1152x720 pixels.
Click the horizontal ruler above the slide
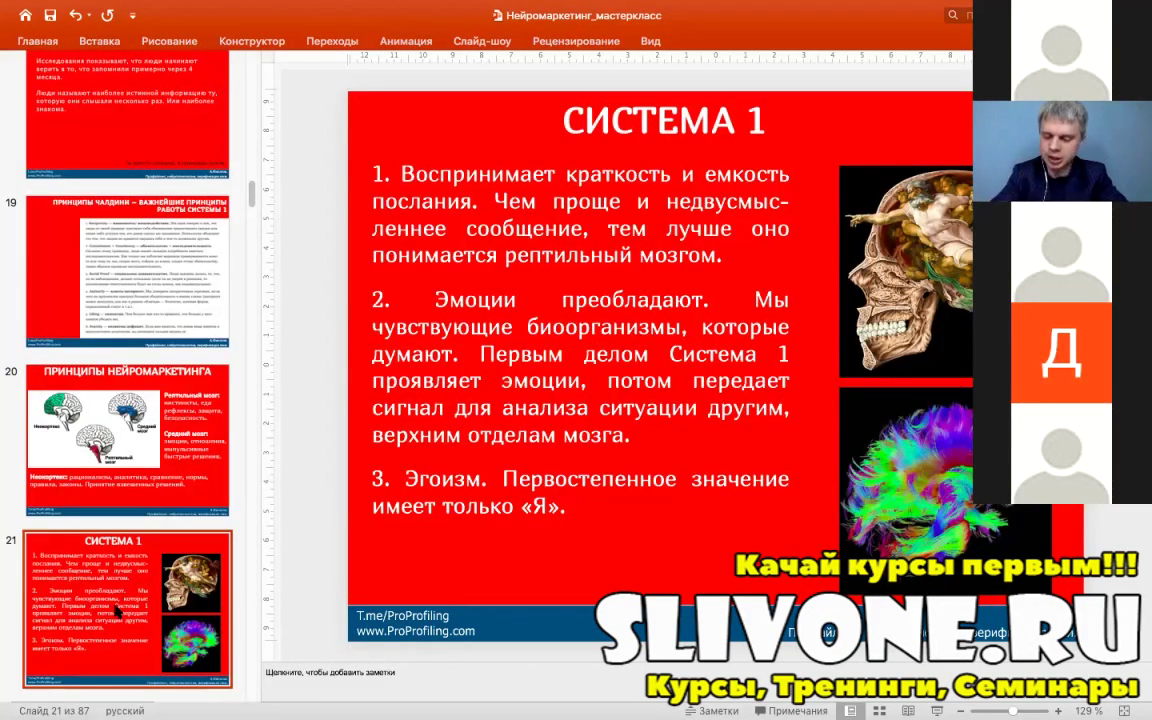coord(660,57)
